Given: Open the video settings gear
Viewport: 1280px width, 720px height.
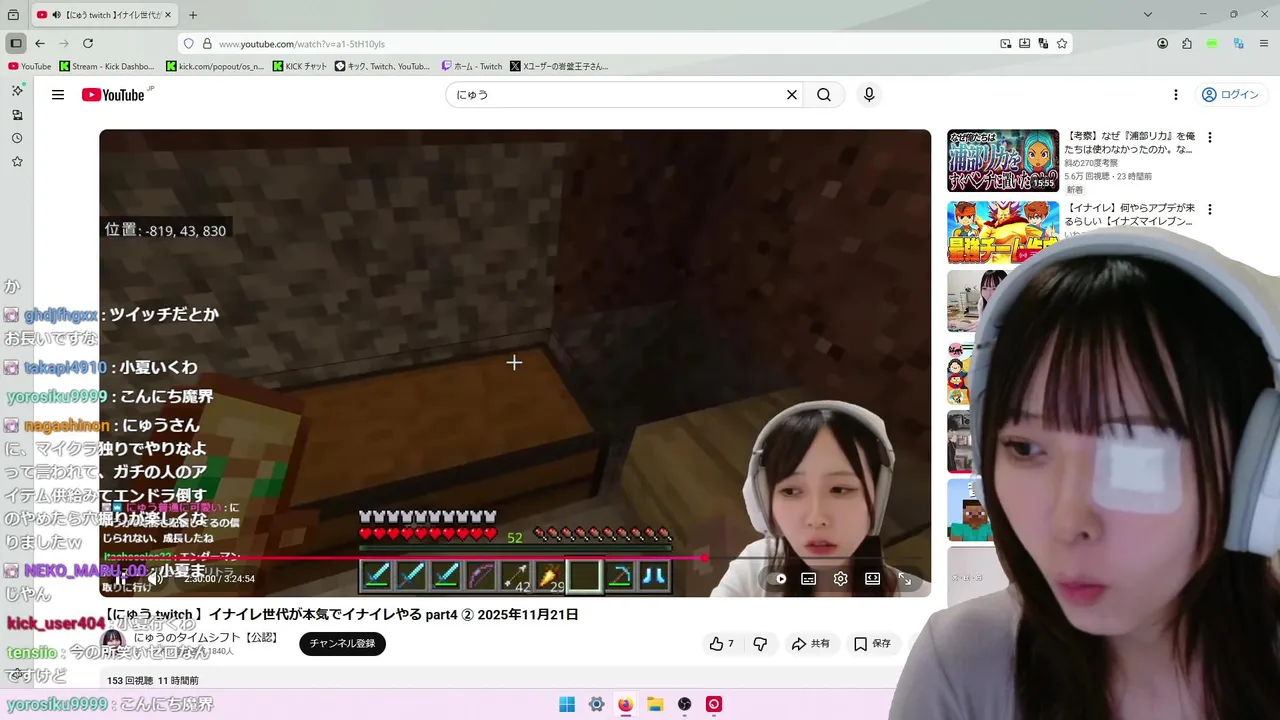Looking at the screenshot, I should click(841, 579).
